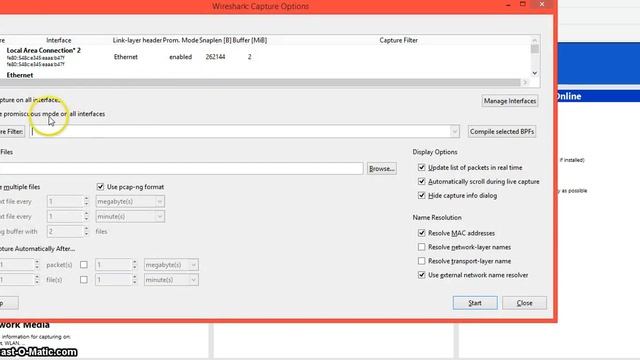Click the Link-layer header column

[x=137, y=40]
